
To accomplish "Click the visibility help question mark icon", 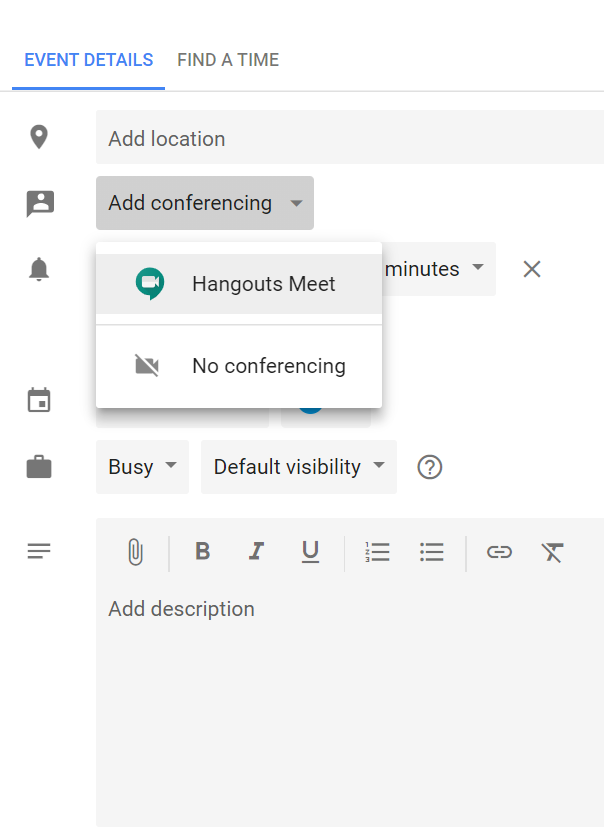I will point(430,467).
